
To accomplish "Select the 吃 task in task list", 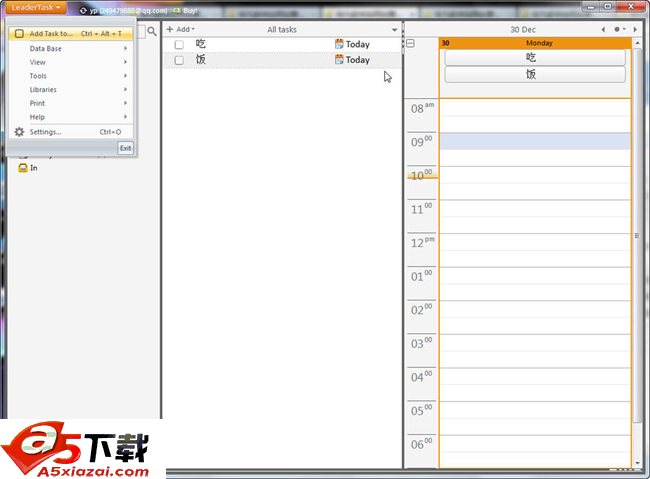I will [201, 44].
